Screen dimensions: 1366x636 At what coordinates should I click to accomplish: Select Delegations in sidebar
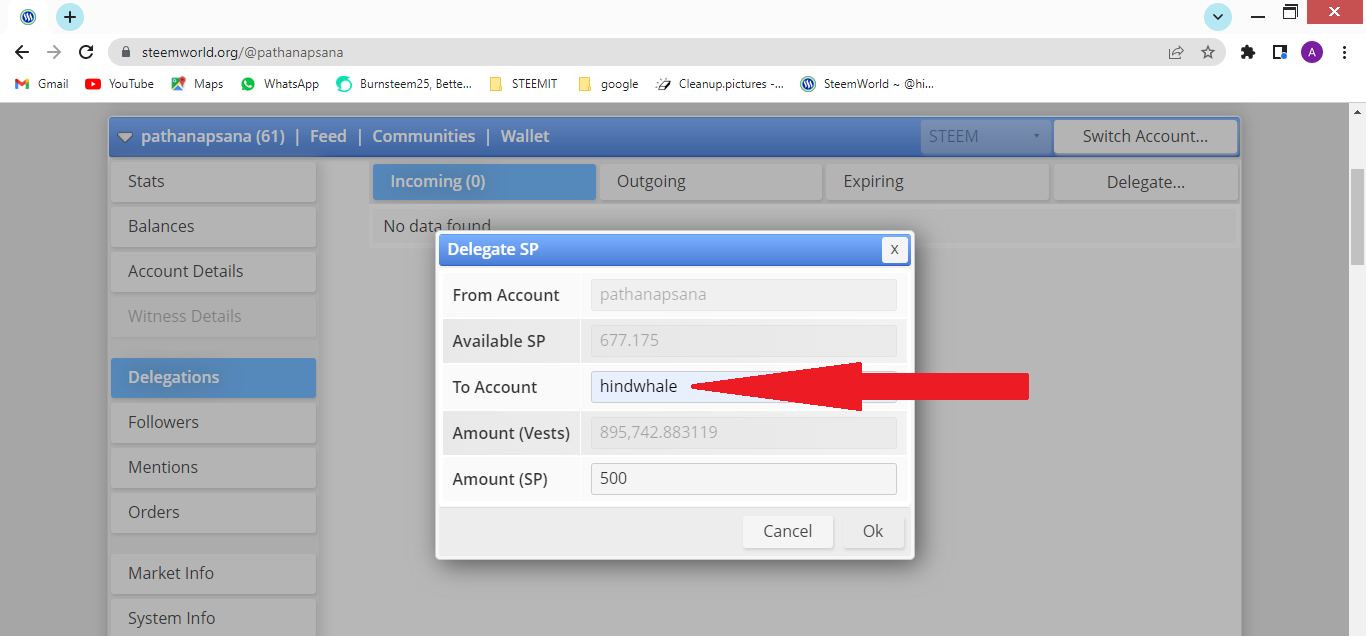213,377
